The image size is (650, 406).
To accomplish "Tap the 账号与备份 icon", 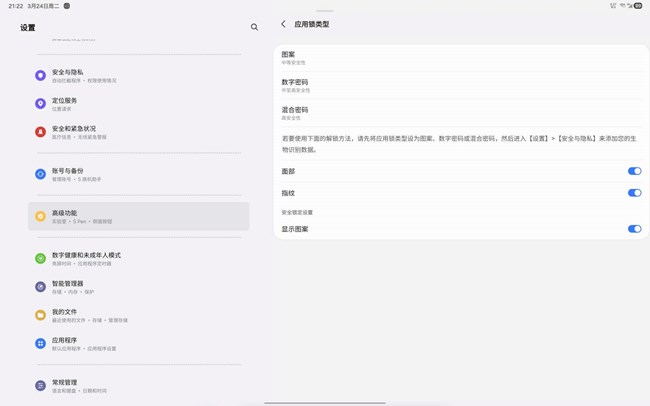I will click(x=41, y=174).
